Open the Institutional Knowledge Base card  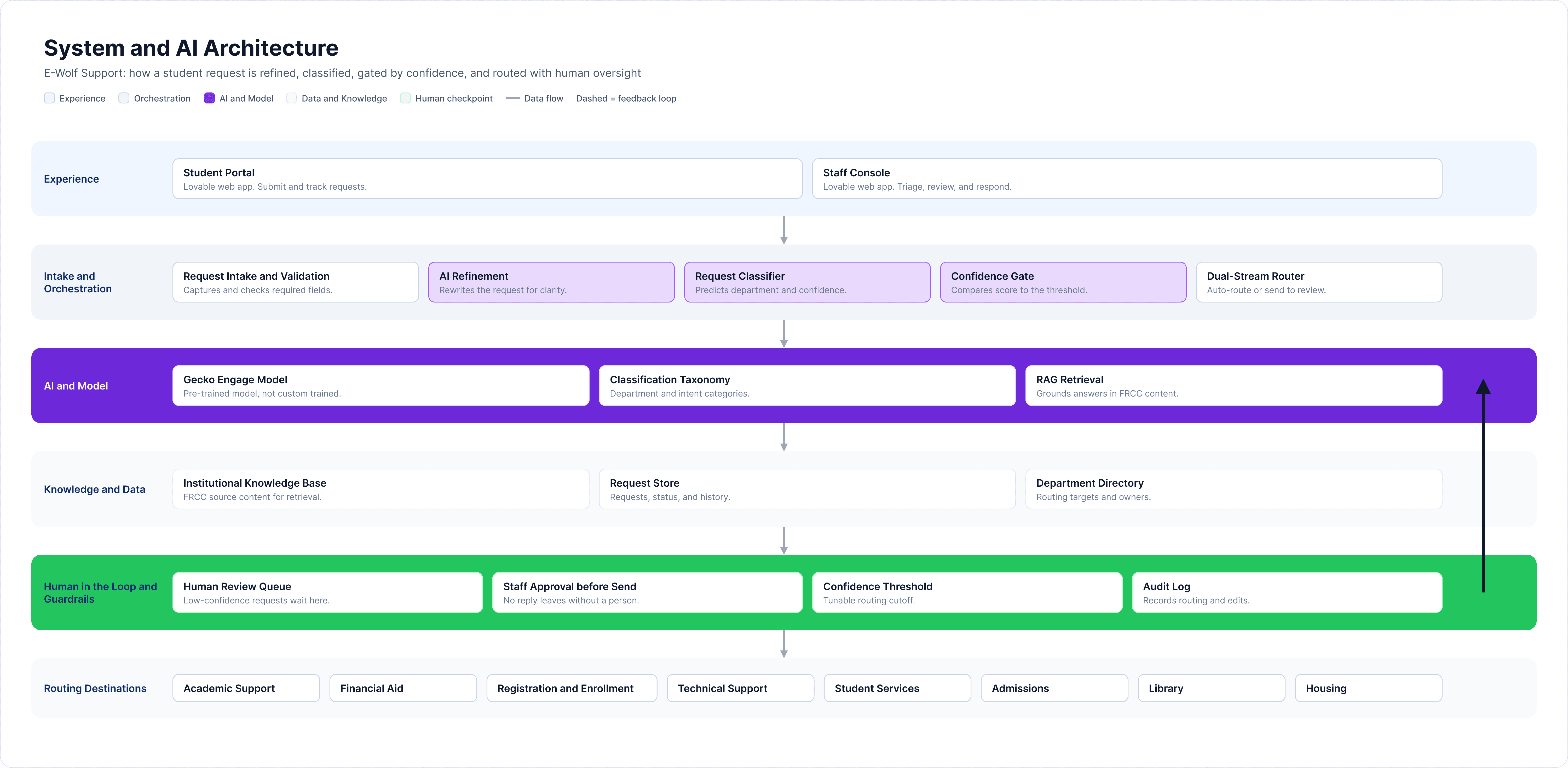(x=381, y=489)
